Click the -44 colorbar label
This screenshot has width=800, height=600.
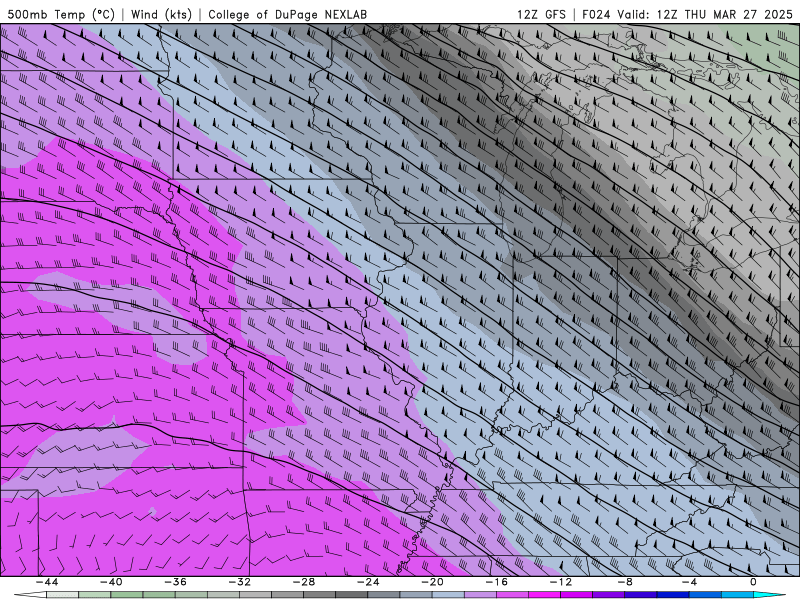[47, 582]
